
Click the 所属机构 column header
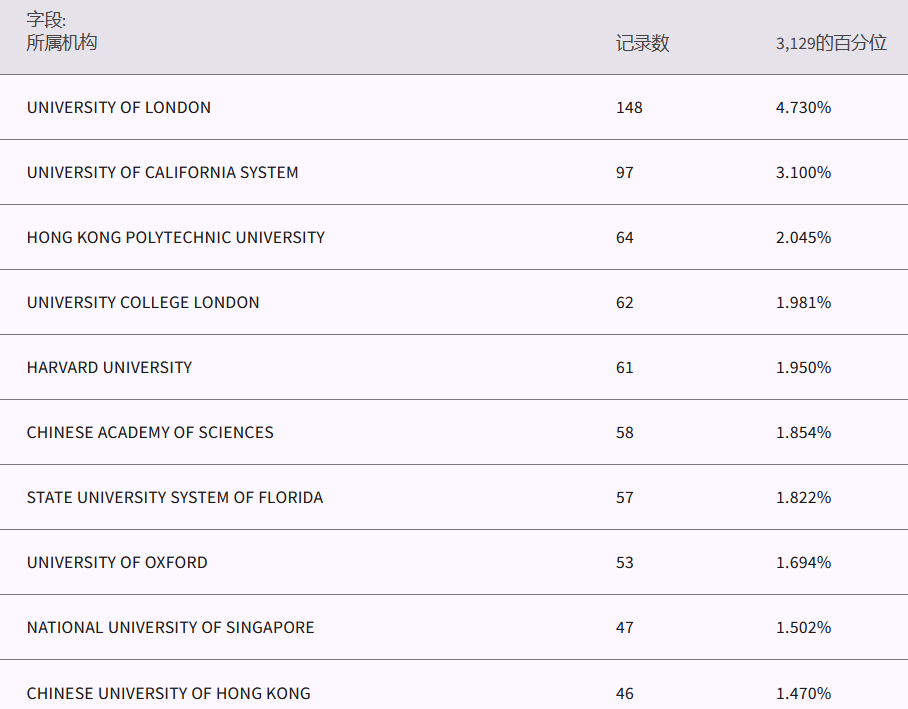tap(62, 43)
